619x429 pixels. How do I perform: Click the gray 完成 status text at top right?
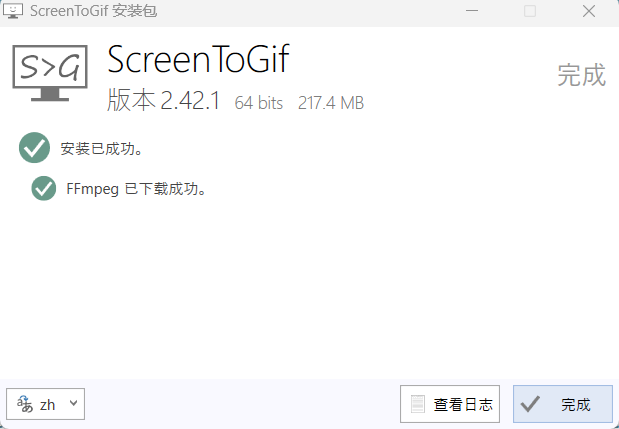click(581, 75)
